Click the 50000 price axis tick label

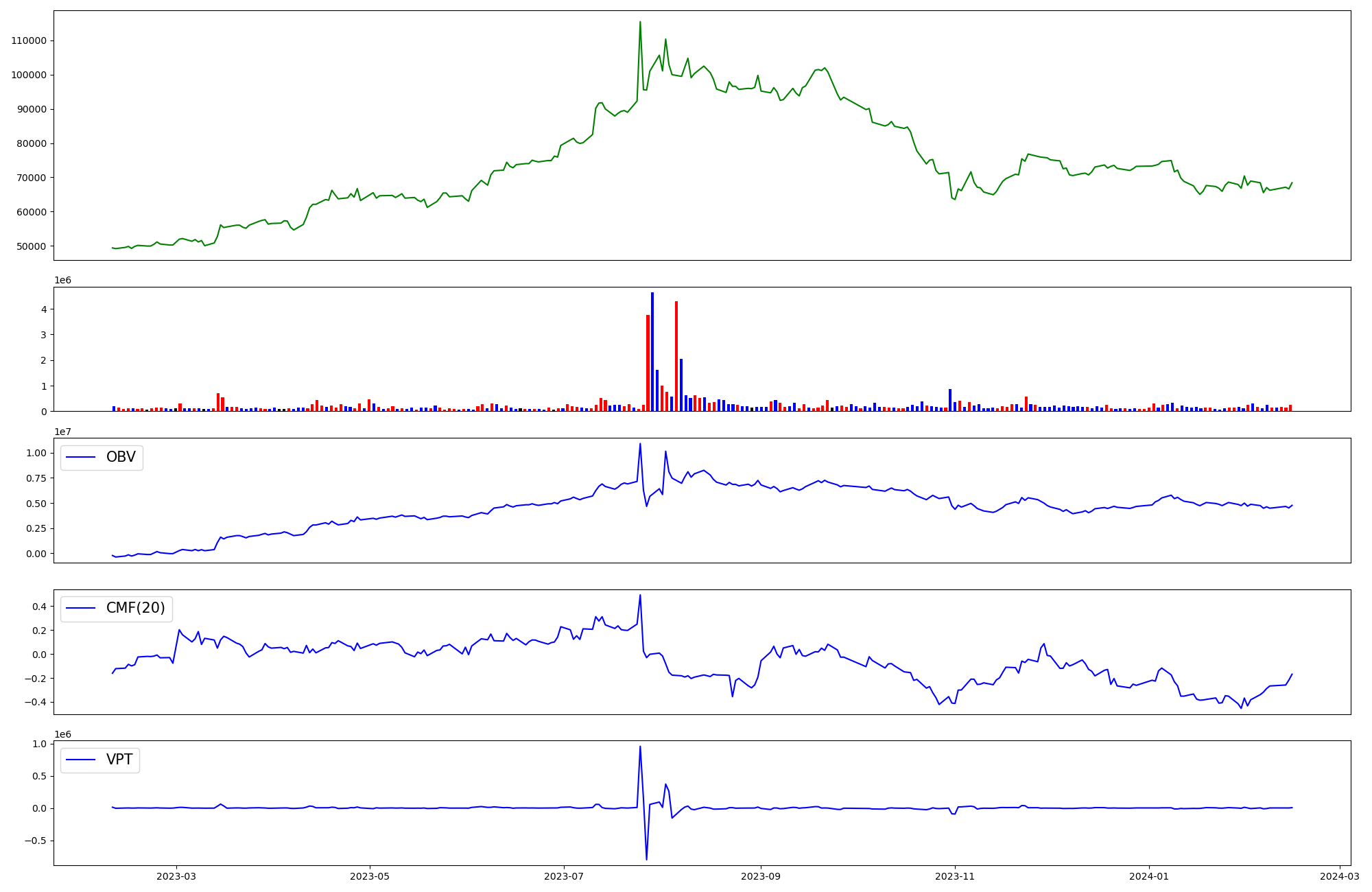coord(32,246)
